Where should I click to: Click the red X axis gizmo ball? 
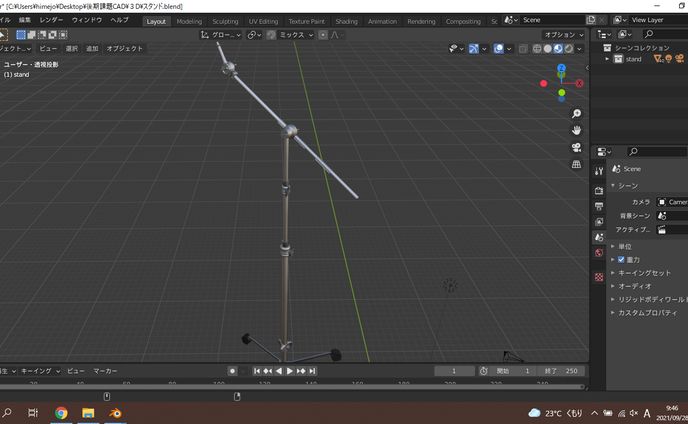[x=580, y=83]
